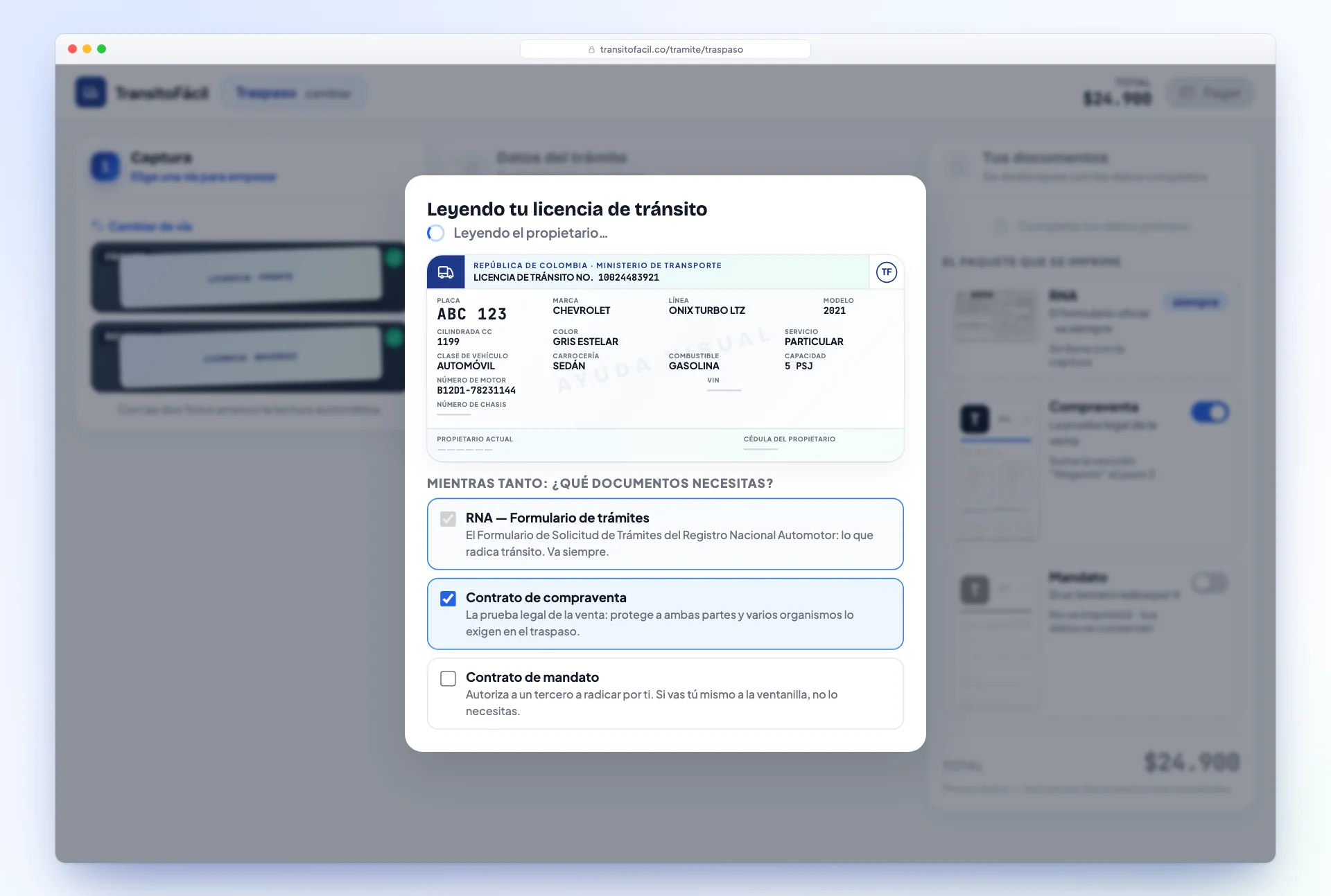This screenshot has width=1331, height=896.
Task: Click the truck icon on the license card
Action: [x=446, y=272]
